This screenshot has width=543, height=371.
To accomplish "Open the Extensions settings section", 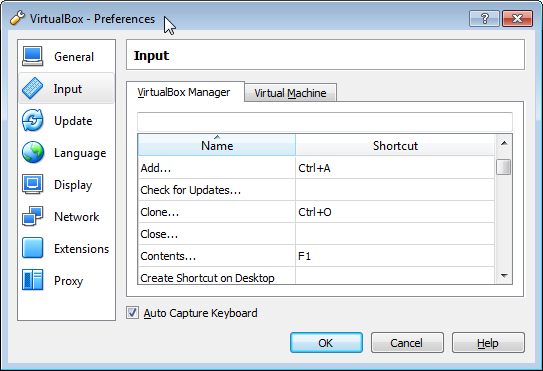I will point(66,248).
